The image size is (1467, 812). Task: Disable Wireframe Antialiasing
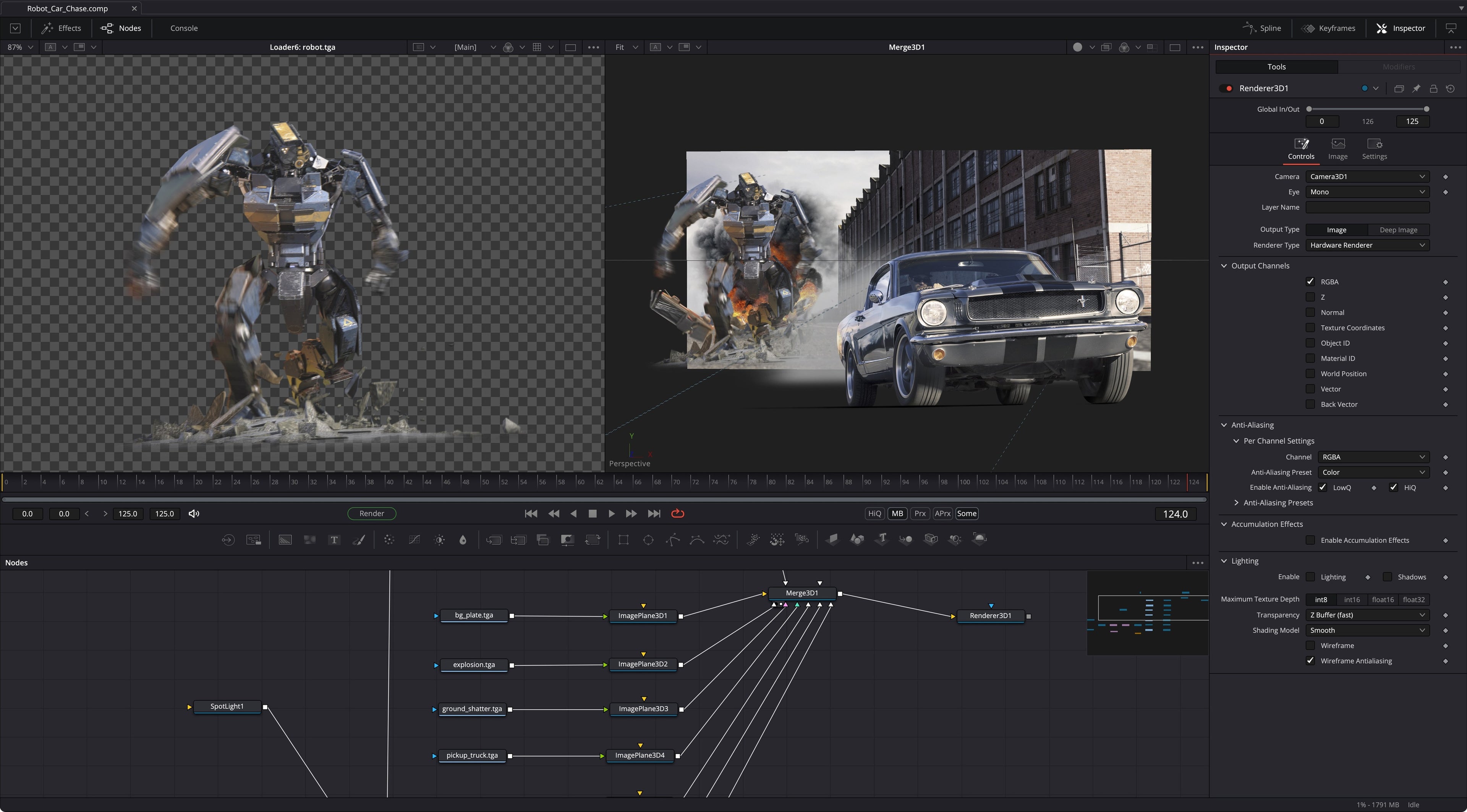pos(1310,660)
